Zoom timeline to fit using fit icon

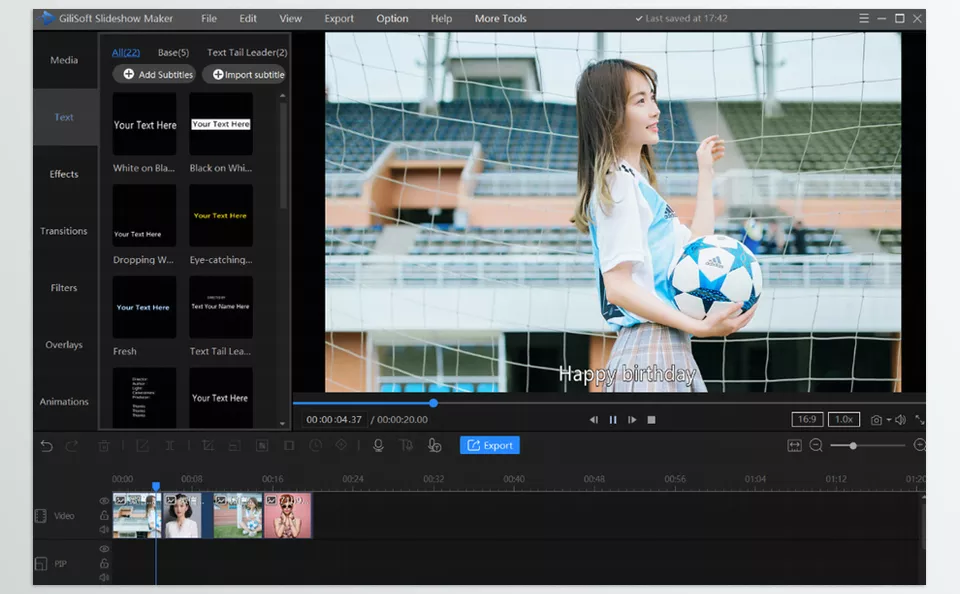coord(795,446)
